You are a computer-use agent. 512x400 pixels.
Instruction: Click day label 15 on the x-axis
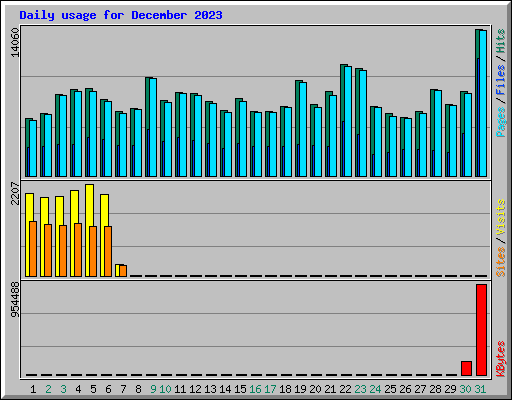[x=240, y=389]
